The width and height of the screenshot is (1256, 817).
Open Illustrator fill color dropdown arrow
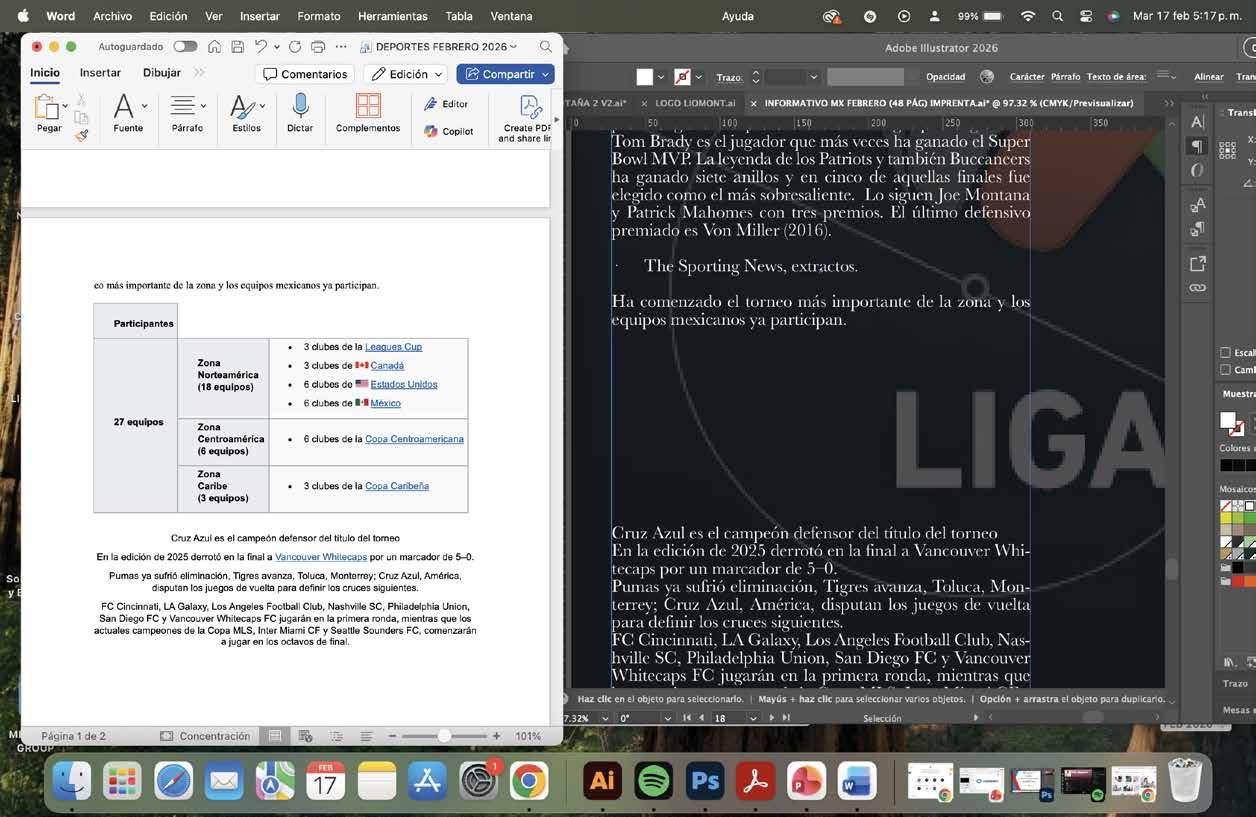click(662, 77)
